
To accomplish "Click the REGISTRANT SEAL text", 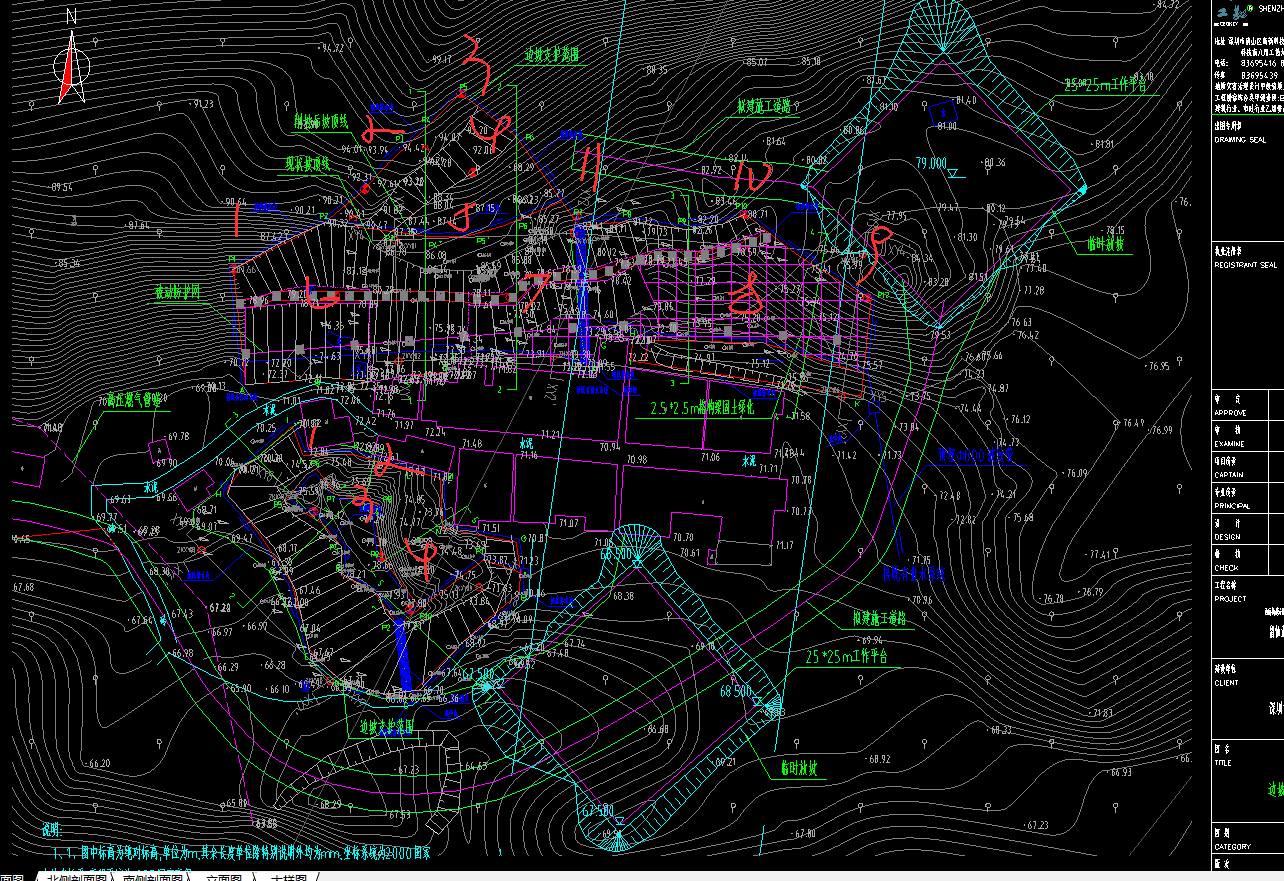I will [x=1245, y=265].
